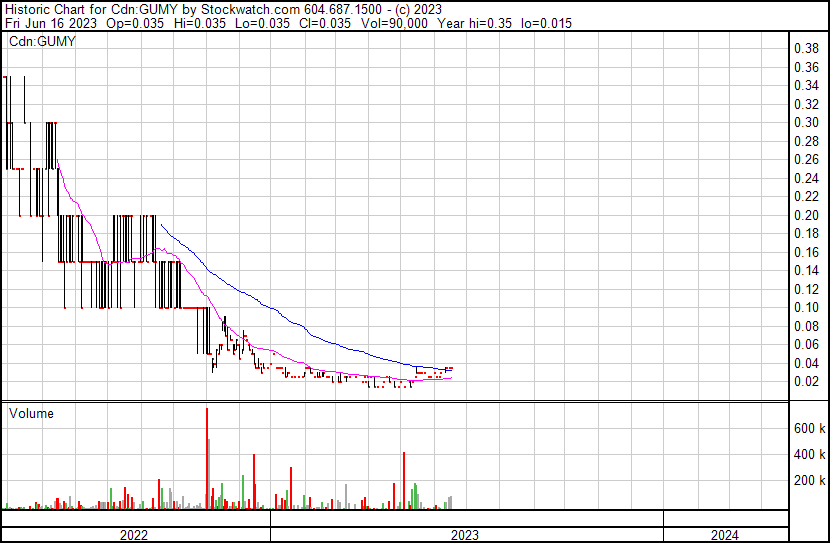Click the Cdn:GUMY symbol label in chart
This screenshot has height=543, width=830.
point(42,42)
